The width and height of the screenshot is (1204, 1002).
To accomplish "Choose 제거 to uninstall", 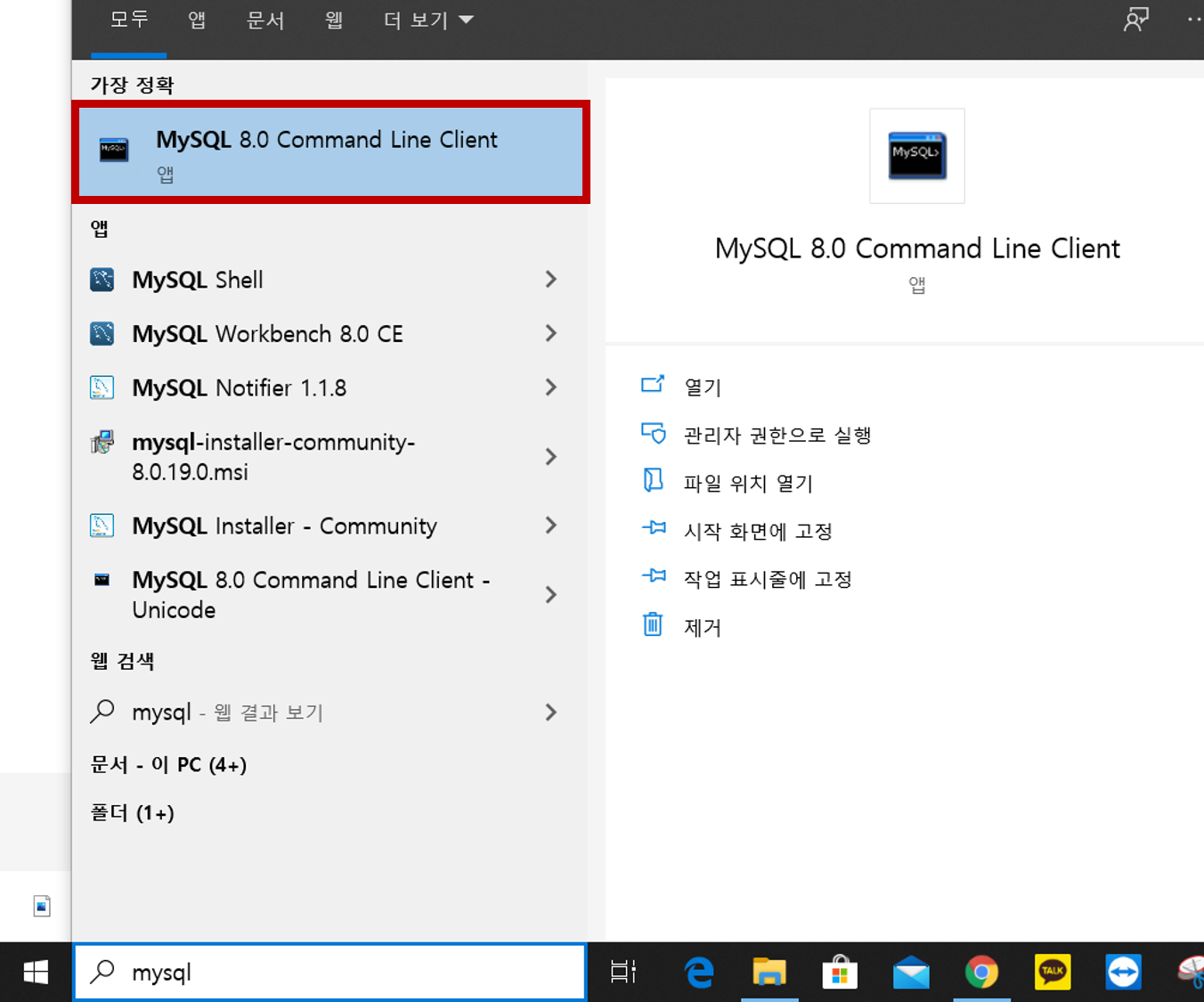I will [703, 628].
